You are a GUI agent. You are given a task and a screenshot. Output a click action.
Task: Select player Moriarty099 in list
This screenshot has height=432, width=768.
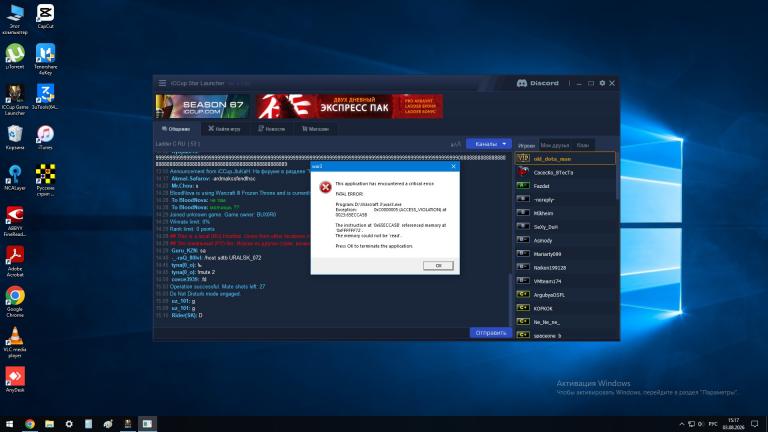click(x=565, y=254)
